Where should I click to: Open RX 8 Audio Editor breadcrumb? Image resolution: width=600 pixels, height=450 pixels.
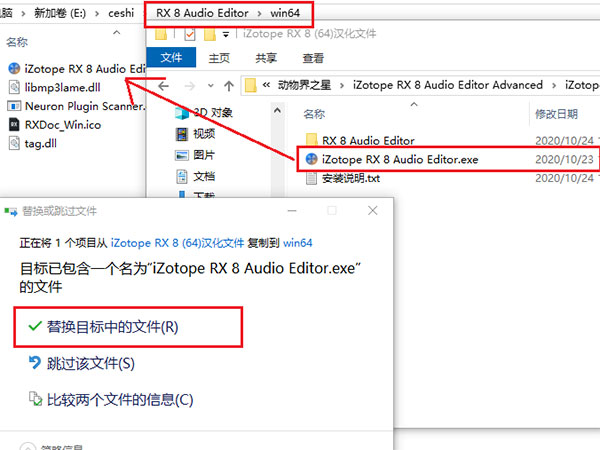[x=202, y=13]
